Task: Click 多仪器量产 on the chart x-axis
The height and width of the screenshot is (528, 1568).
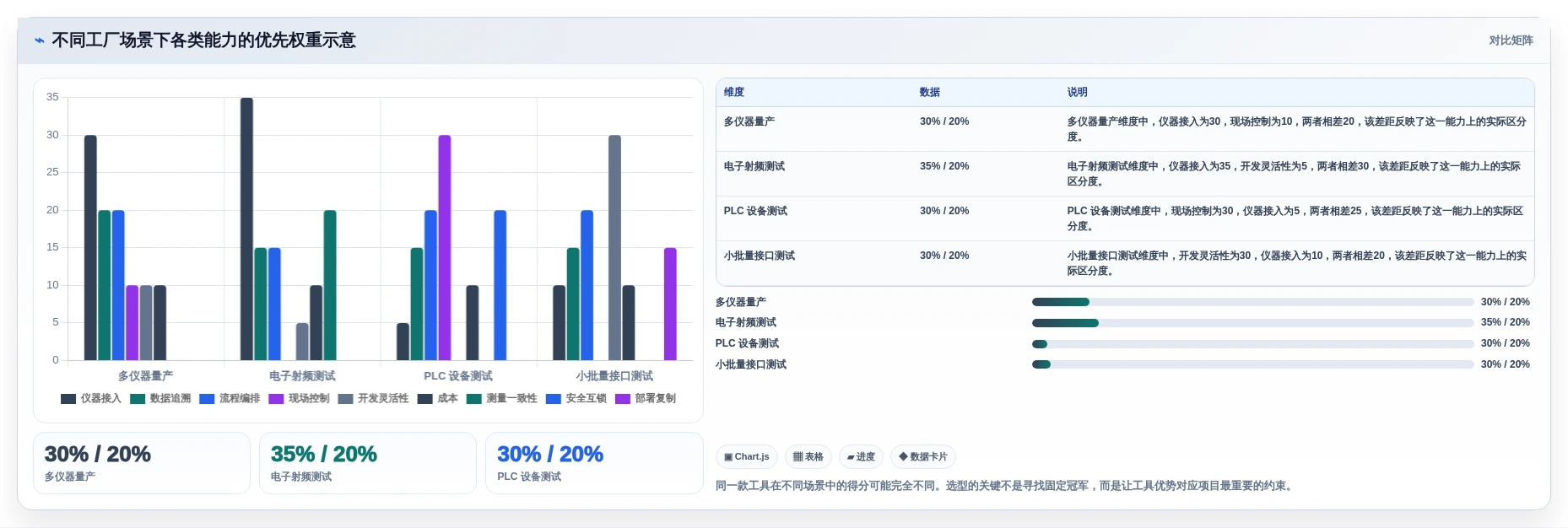Action: [145, 376]
